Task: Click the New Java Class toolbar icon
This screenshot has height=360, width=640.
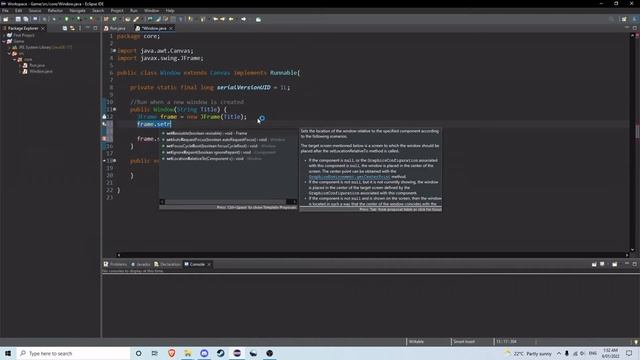Action: click(115, 19)
